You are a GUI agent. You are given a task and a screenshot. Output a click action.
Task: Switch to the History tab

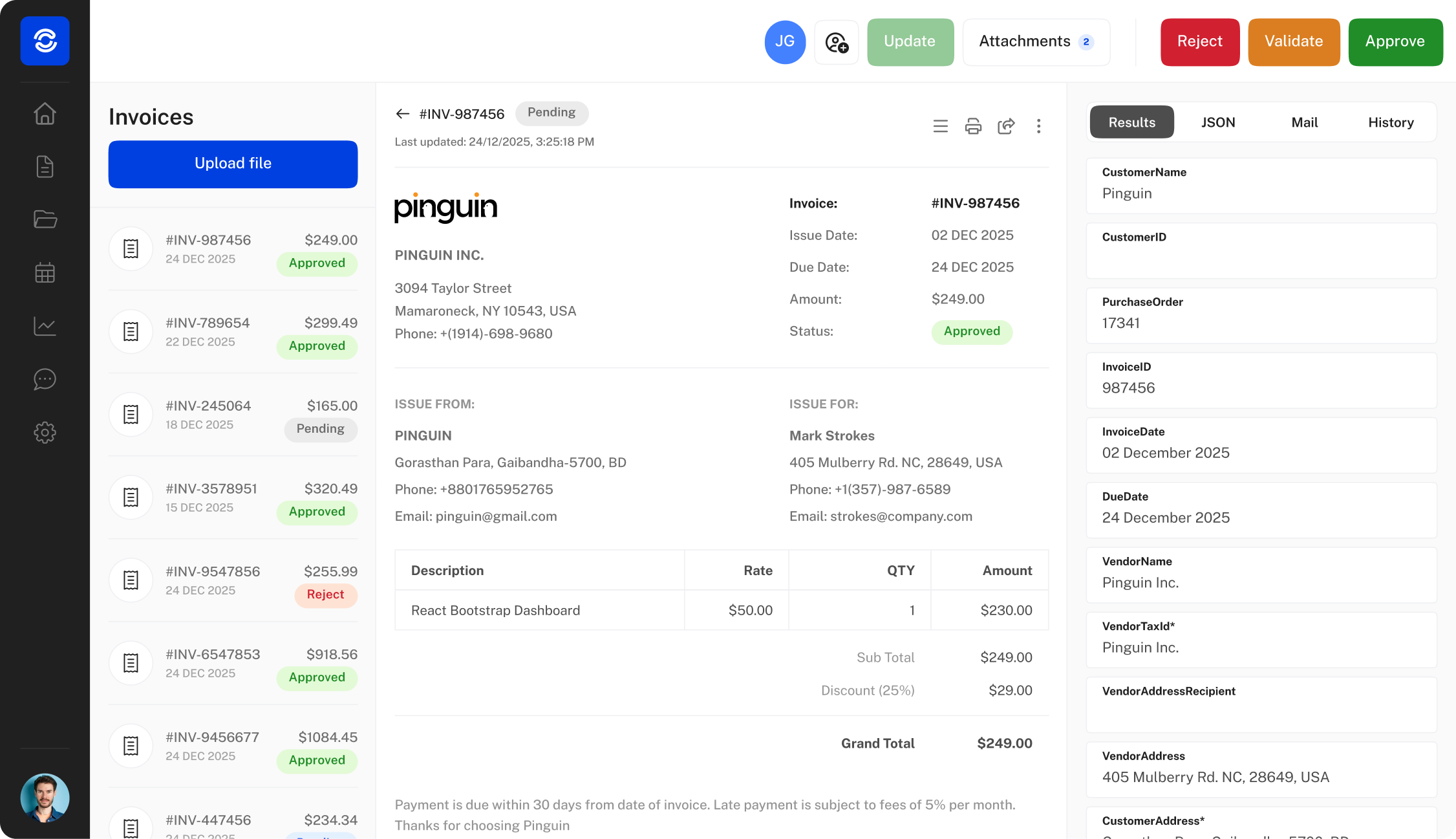pos(1391,122)
